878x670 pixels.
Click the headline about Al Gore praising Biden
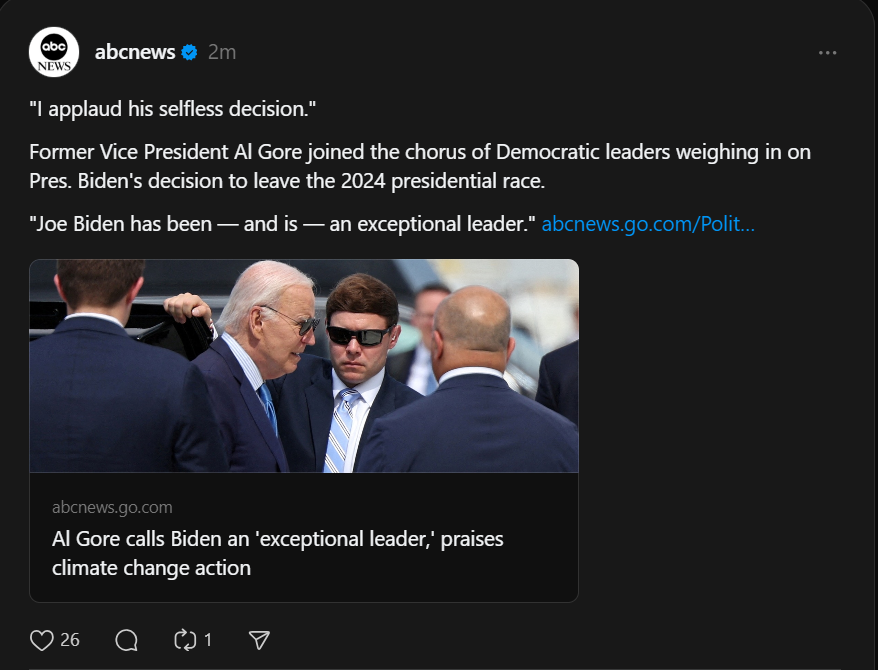278,552
